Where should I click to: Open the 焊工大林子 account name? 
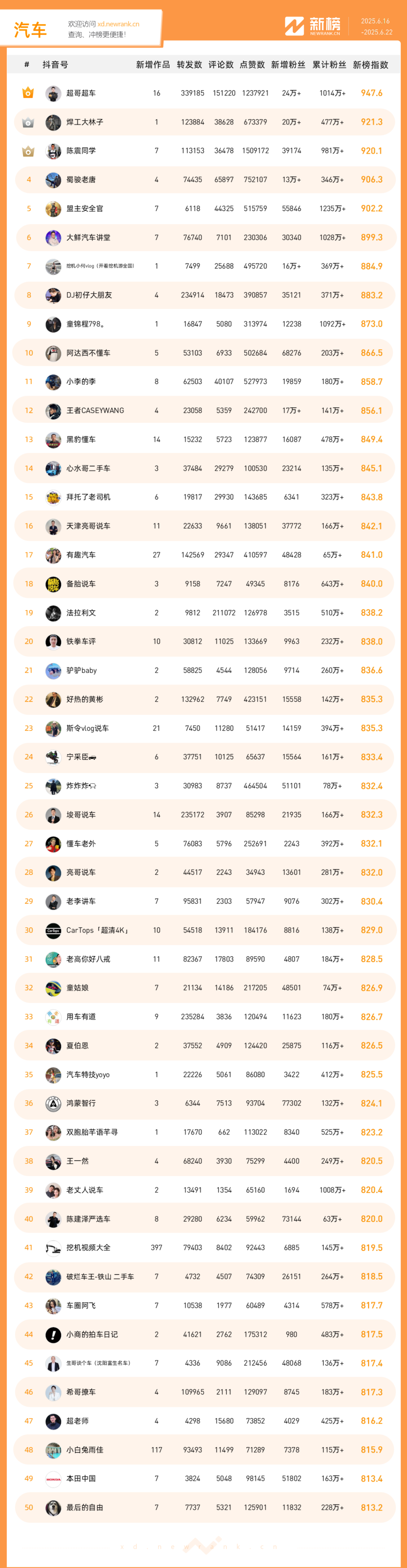pos(84,122)
